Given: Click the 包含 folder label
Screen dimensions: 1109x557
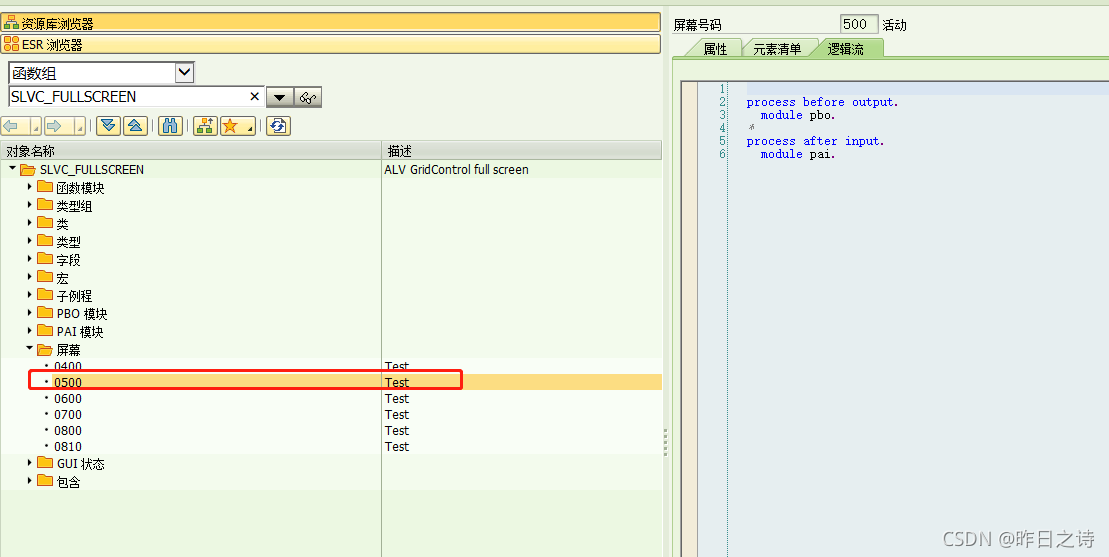Looking at the screenshot, I should coord(69,482).
